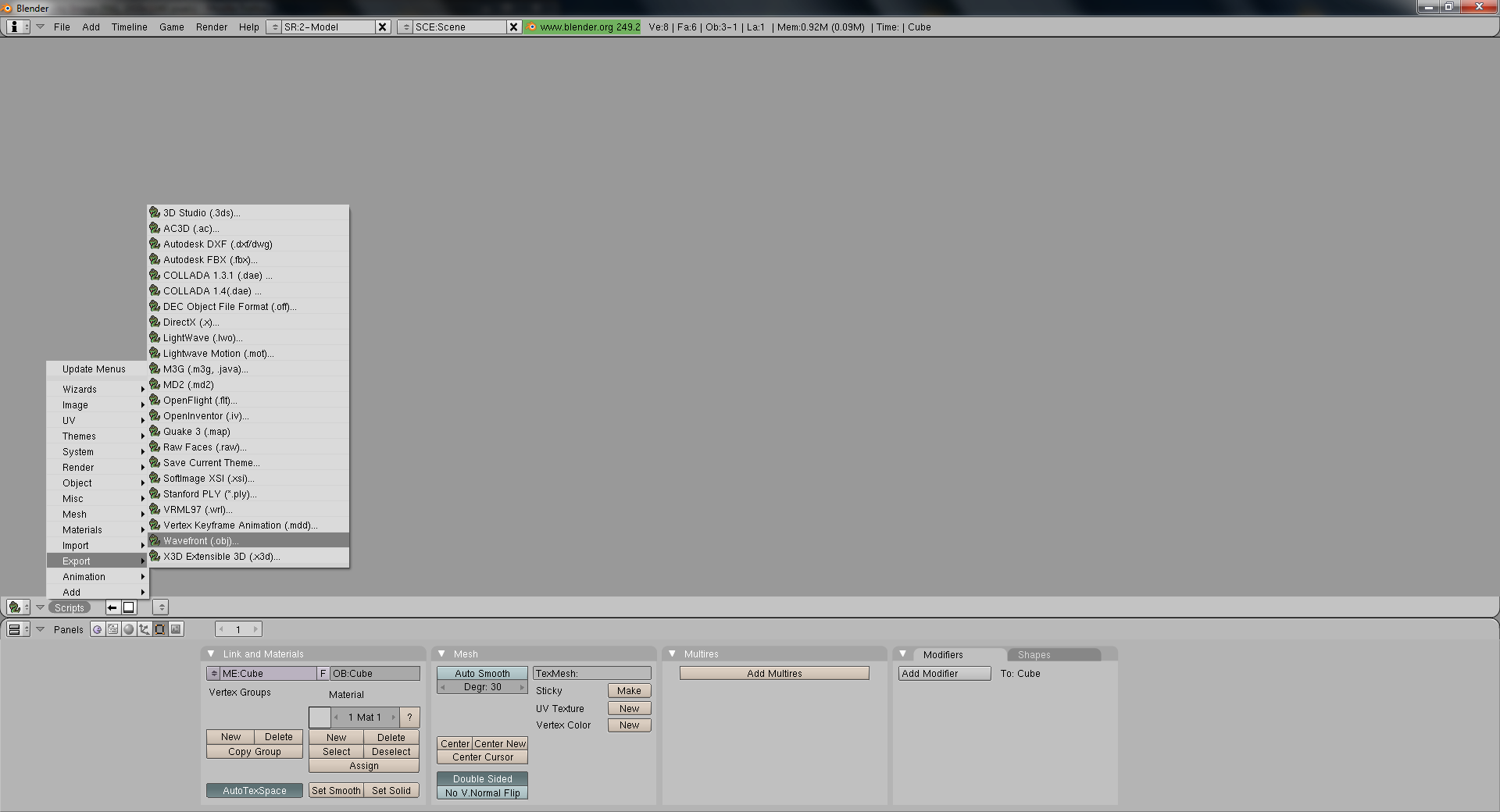Click the Add Modifier button
This screenshot has width=1500, height=812.
tap(944, 673)
